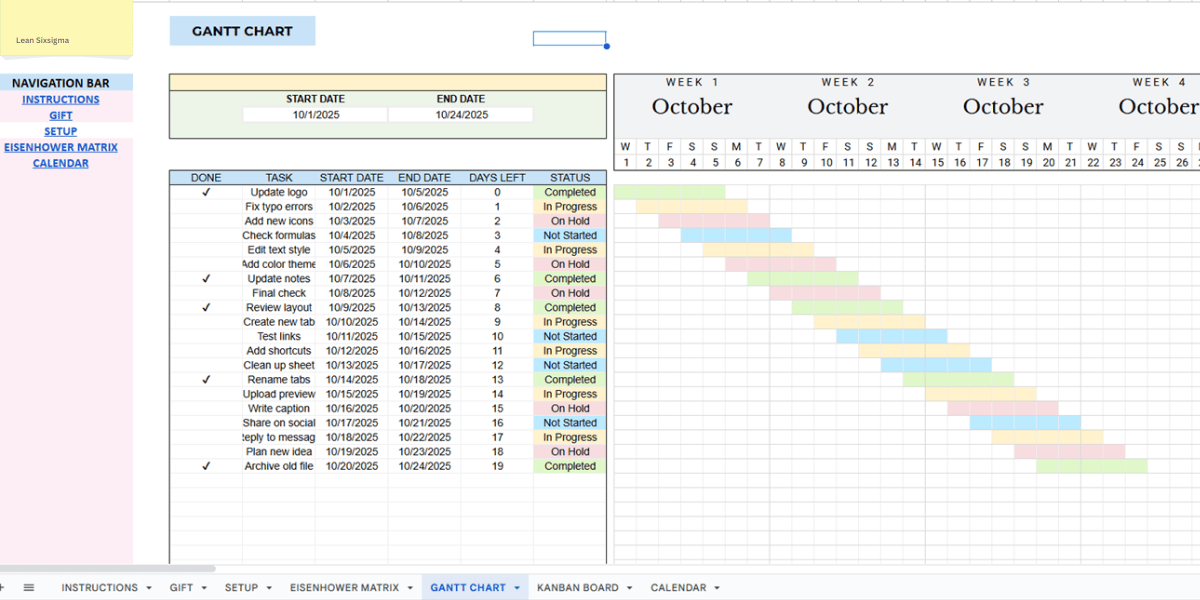The image size is (1200, 600).
Task: Switch to the CALENDAR sheet tab
Action: tap(678, 587)
